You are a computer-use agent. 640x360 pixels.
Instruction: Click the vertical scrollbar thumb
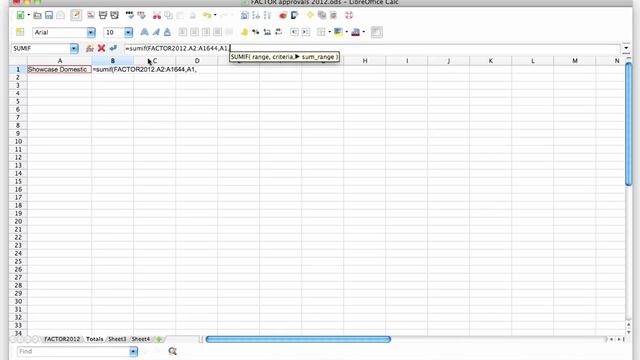pos(629,124)
